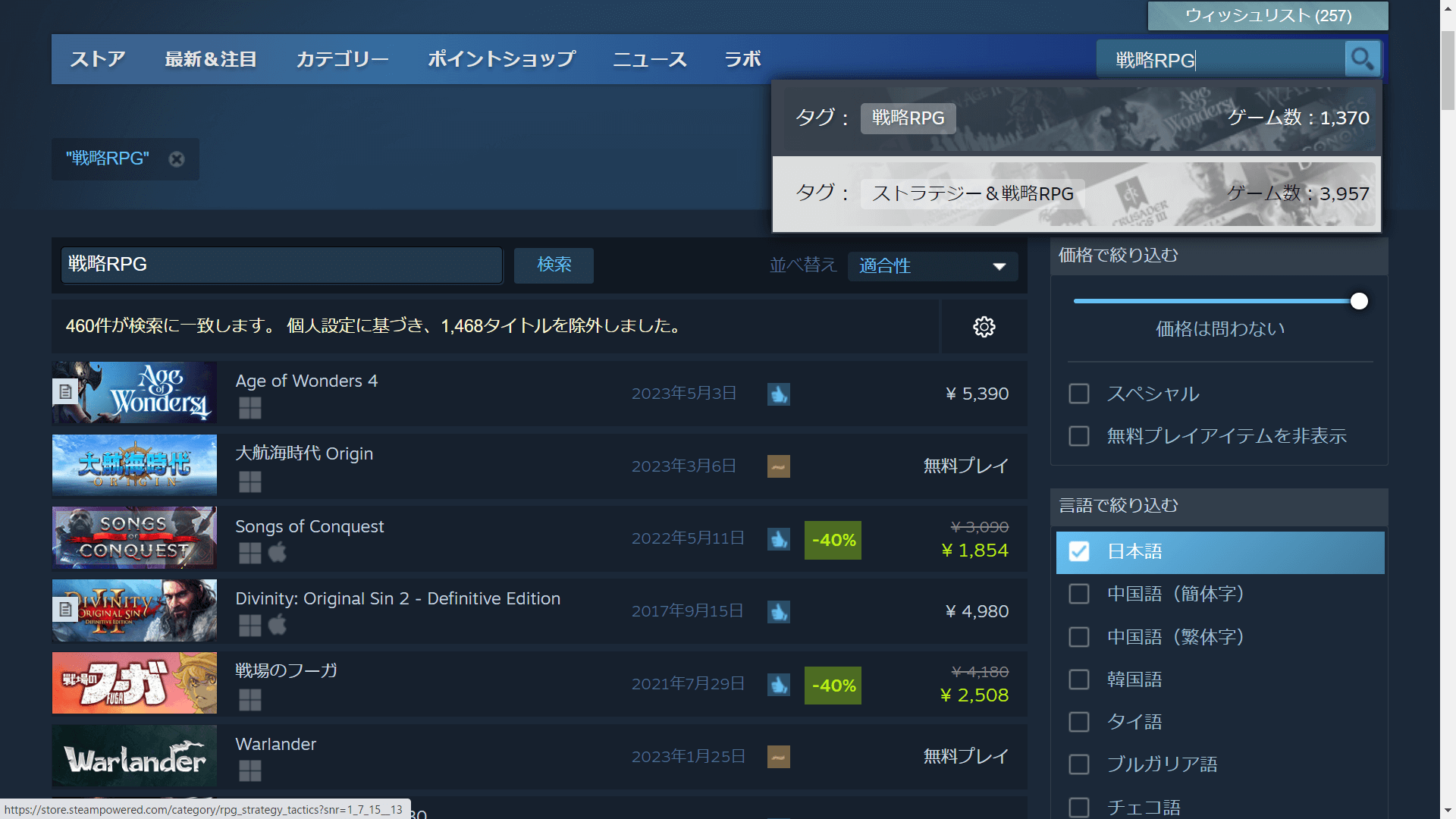Open the カテゴリー menu
Screen dimensions: 1456x819
click(342, 58)
